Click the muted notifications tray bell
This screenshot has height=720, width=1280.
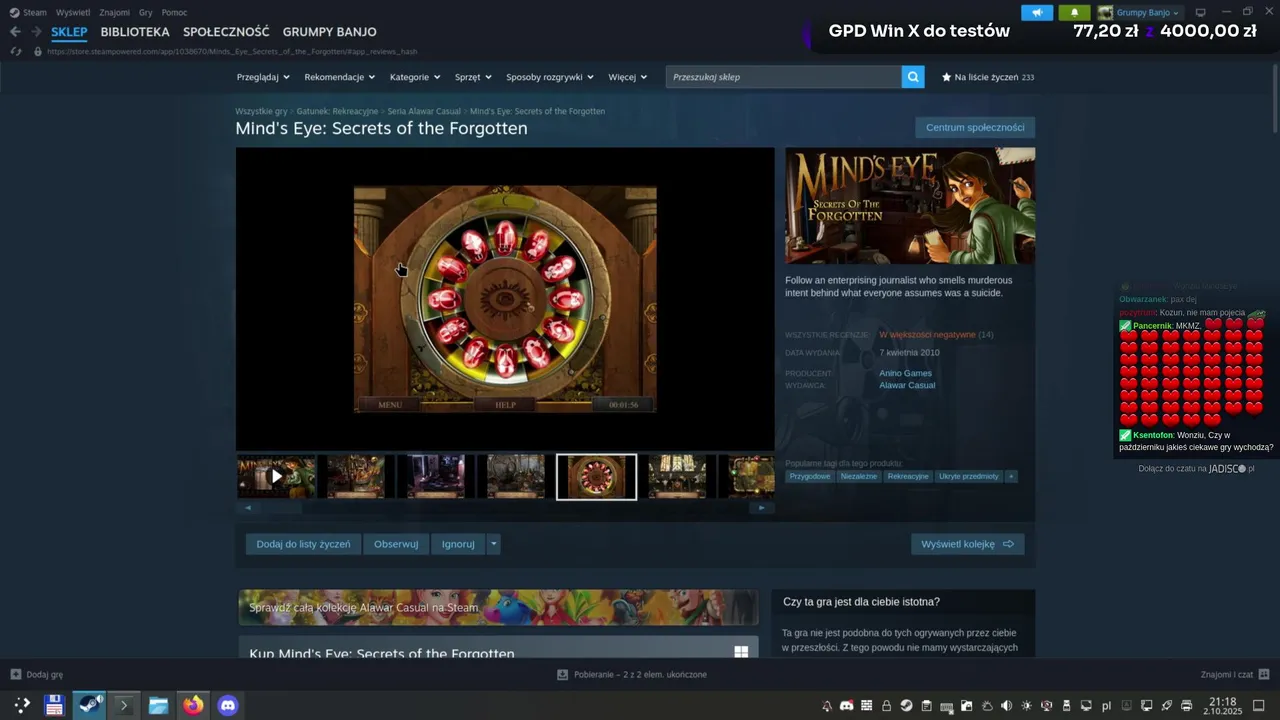click(827, 706)
